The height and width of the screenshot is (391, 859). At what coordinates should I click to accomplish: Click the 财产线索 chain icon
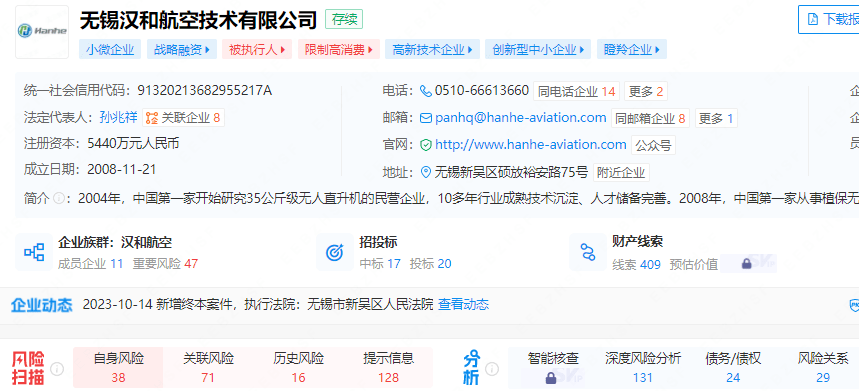pos(588,252)
